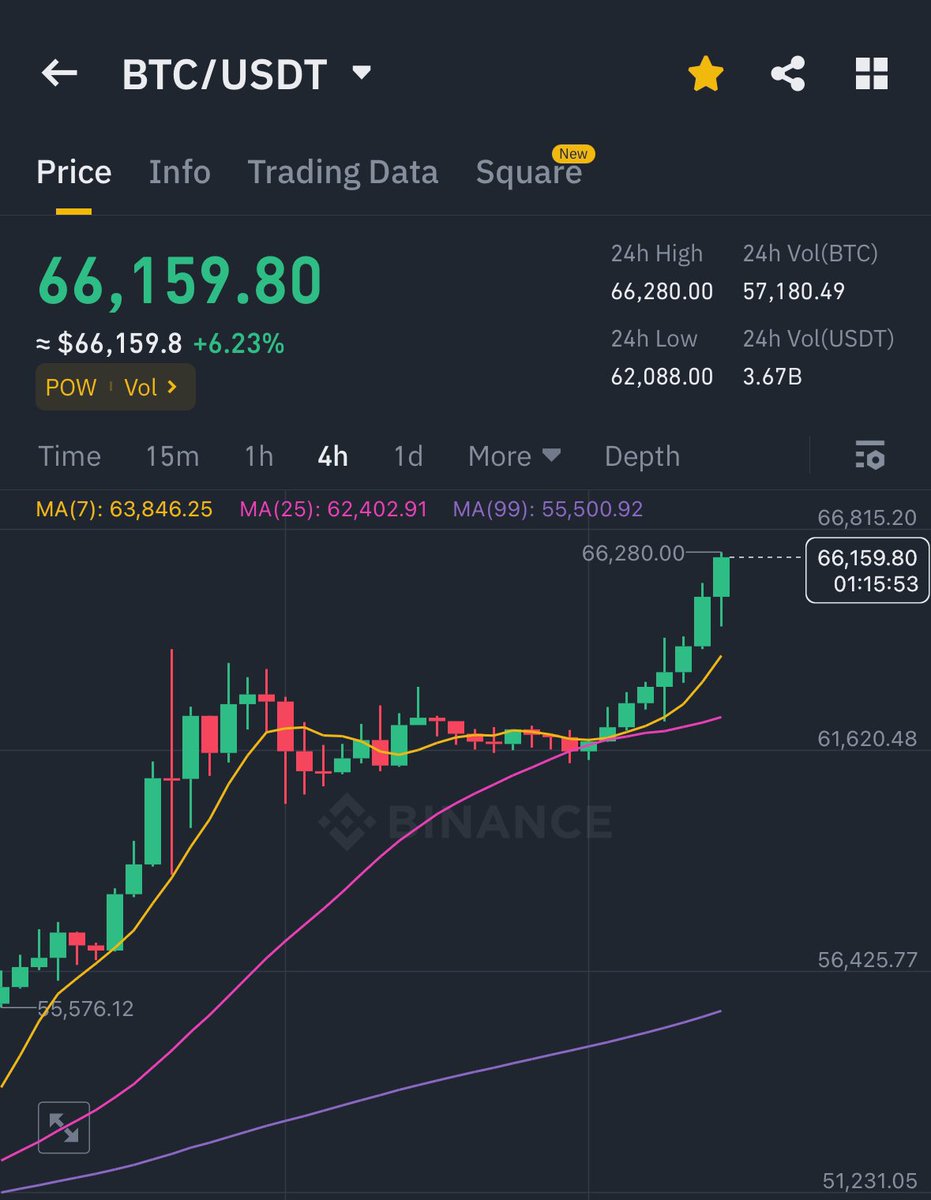
Task: Open the Trading Data tab
Action: pyautogui.click(x=343, y=172)
